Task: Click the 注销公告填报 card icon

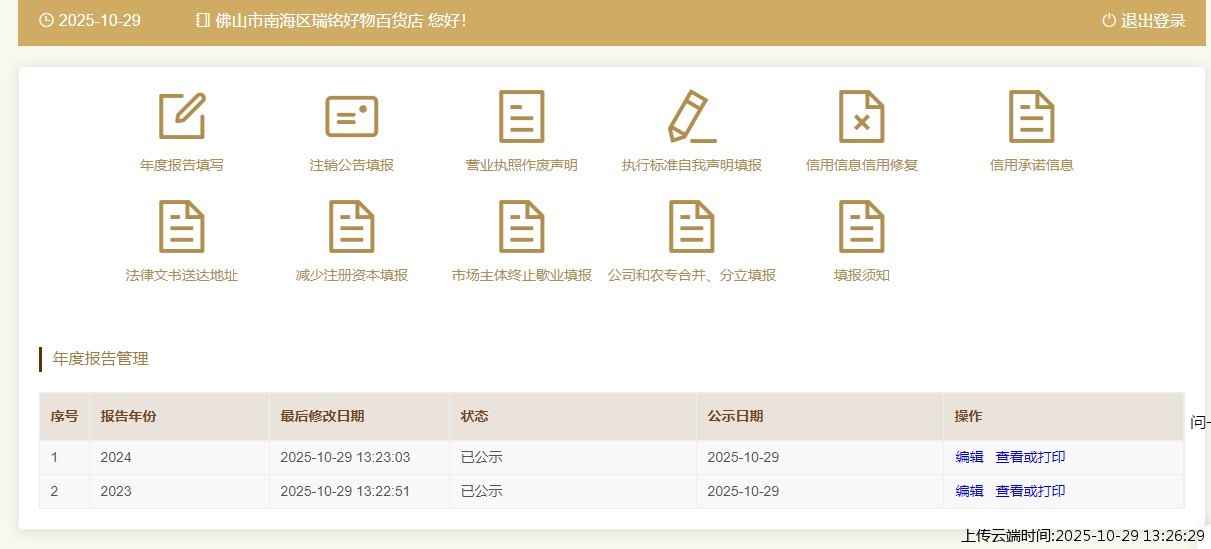Action: (x=352, y=116)
